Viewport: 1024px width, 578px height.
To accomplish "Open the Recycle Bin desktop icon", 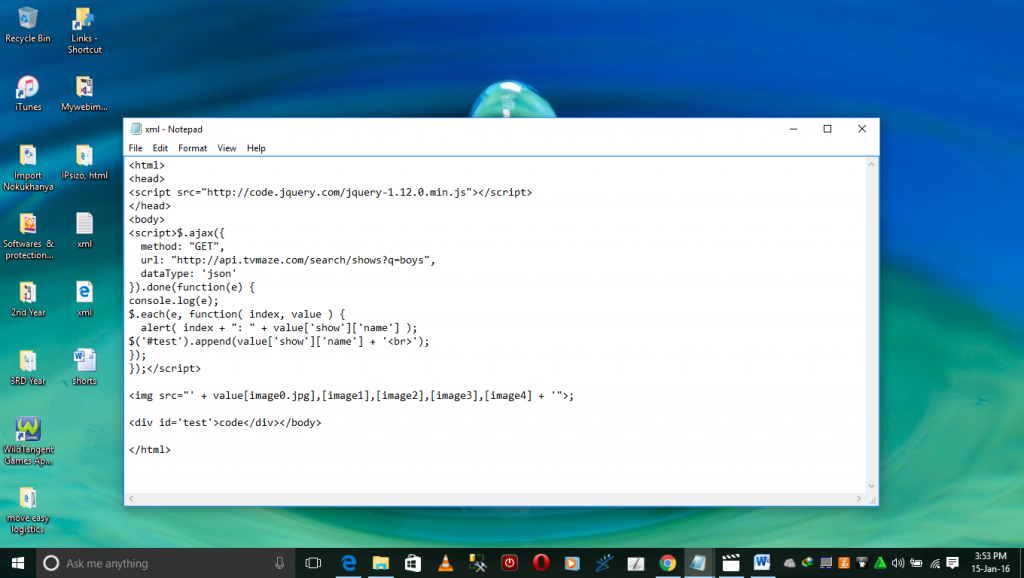I will (x=27, y=25).
